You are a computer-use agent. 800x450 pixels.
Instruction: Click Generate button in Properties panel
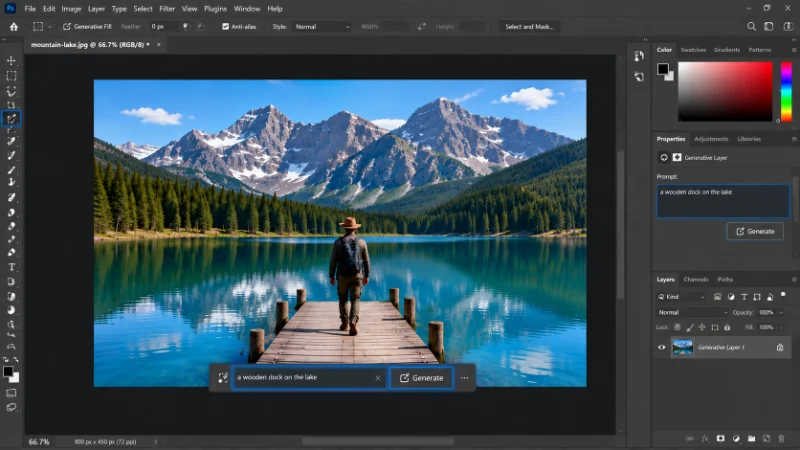coord(755,232)
